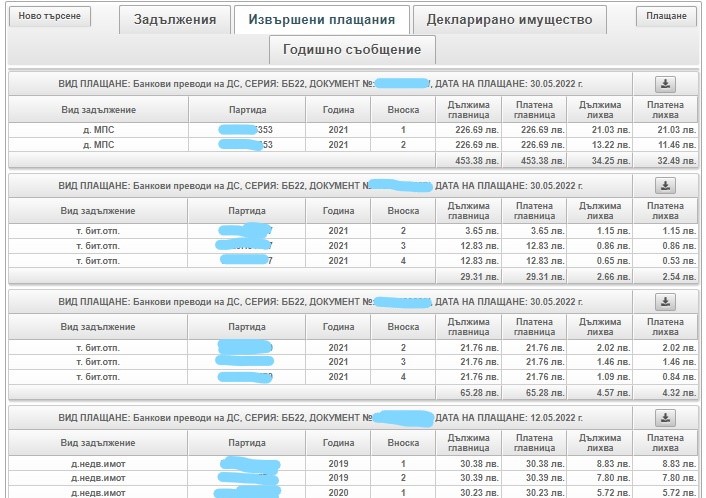Select the 2020 year cell for д.недв.имот
This screenshot has height=498, width=706.
coord(337,493)
